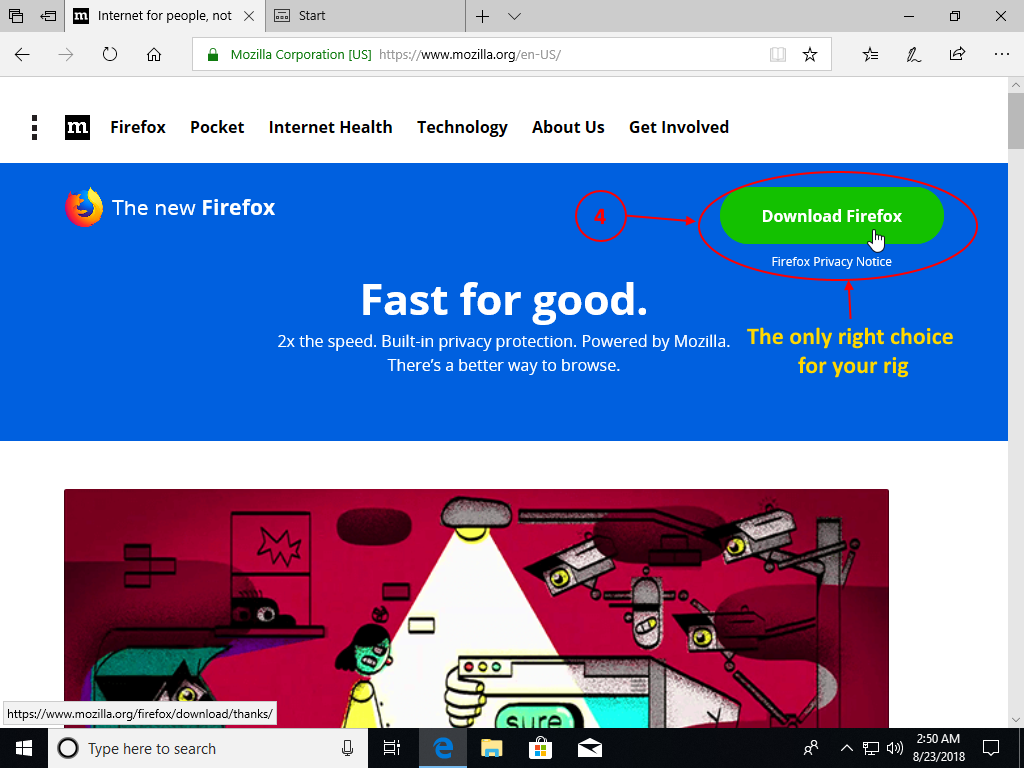This screenshot has height=768, width=1024.
Task: Open the People icon in tray
Action: coord(811,748)
